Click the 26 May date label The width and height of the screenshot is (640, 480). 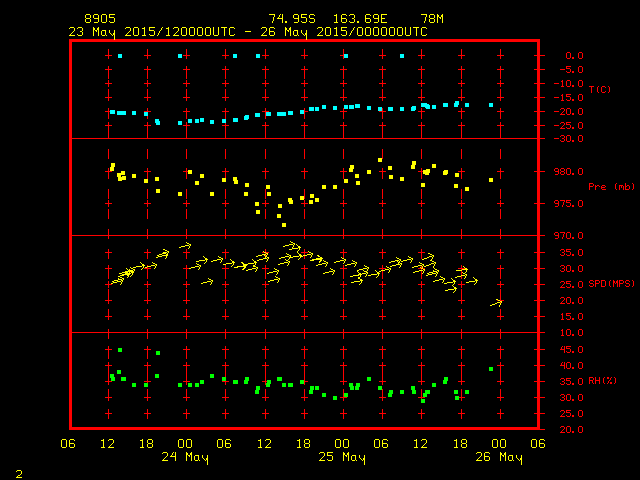pyautogui.click(x=498, y=458)
